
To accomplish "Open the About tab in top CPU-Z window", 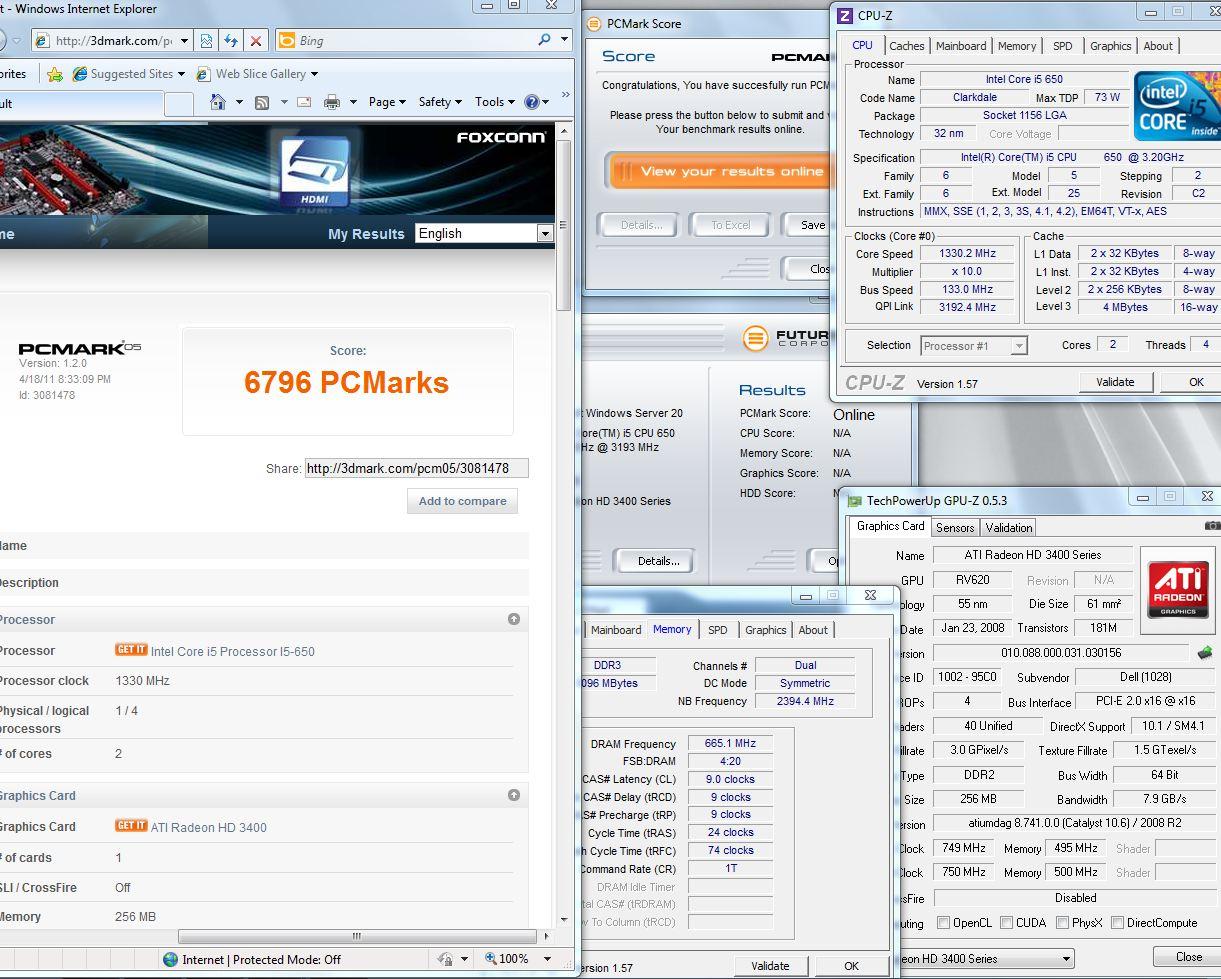I will click(x=1158, y=46).
